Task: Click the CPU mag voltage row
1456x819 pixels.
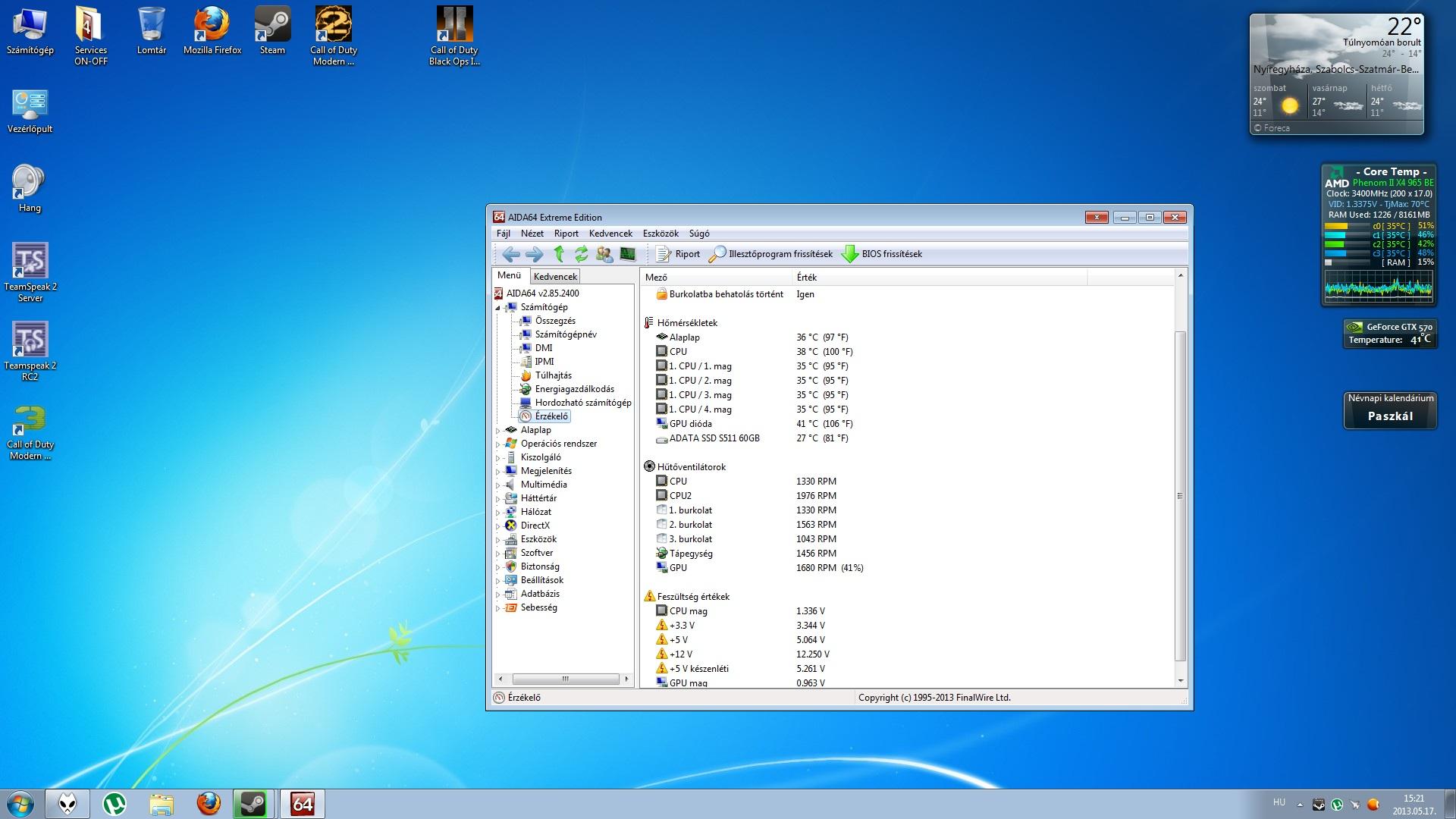Action: (x=906, y=611)
